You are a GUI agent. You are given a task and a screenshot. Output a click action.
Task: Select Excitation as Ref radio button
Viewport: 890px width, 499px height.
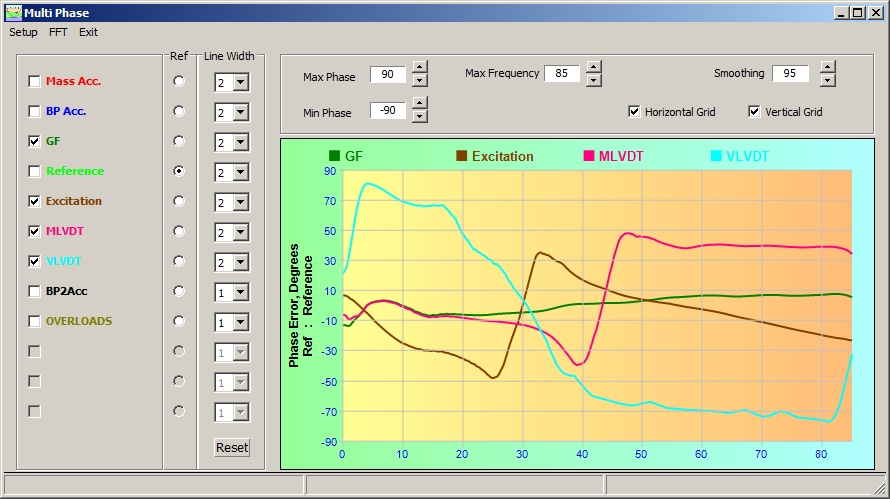[x=179, y=201]
